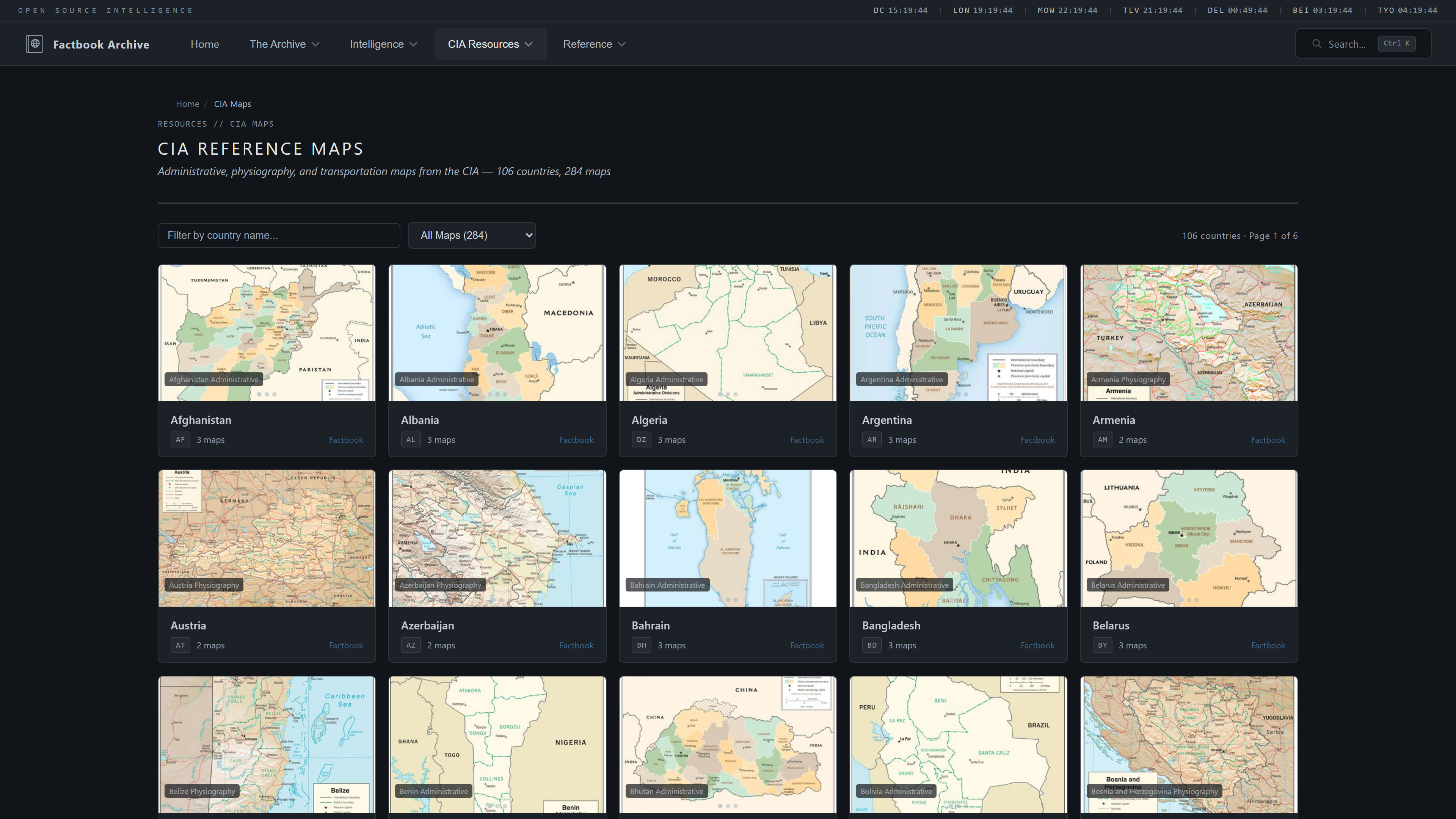Image resolution: width=1456 pixels, height=819 pixels.
Task: Click the AF country code badge under Afghanistan
Action: pos(180,440)
